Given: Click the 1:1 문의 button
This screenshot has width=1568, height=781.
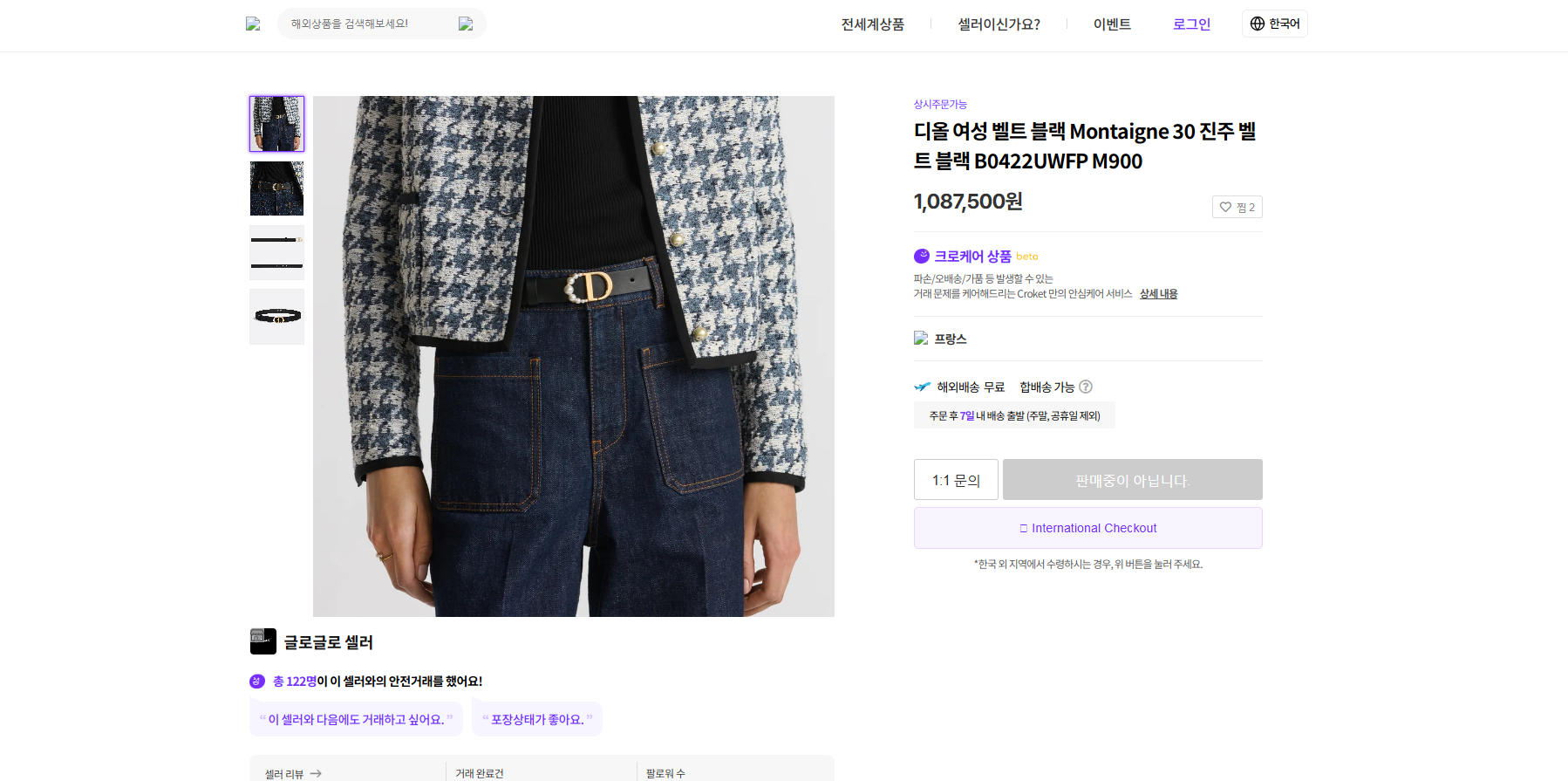Looking at the screenshot, I should click(956, 480).
